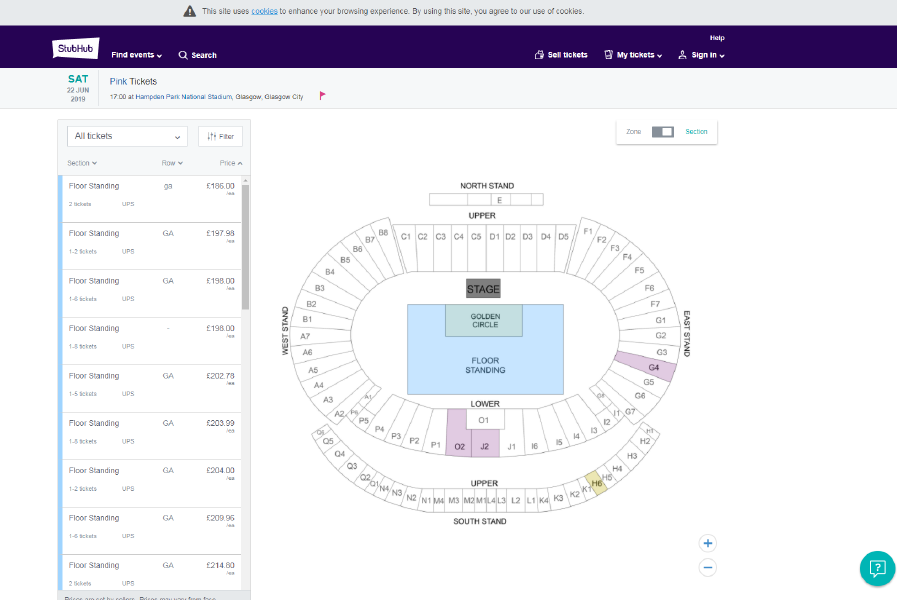Toggle the Zone/Section map switch
This screenshot has width=897, height=600.
[x=662, y=132]
